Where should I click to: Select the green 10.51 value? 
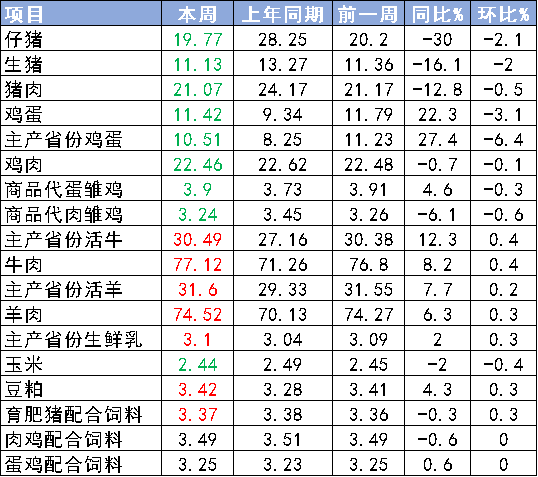click(x=197, y=140)
